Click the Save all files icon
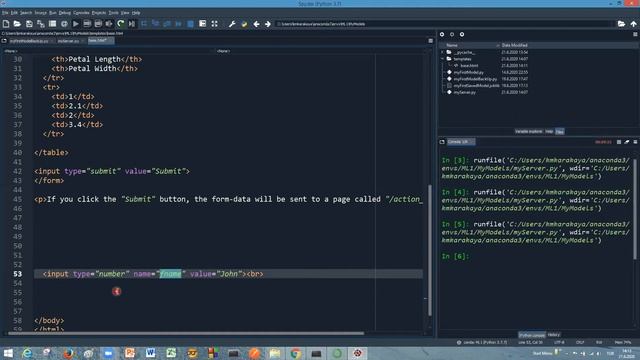The height and width of the screenshot is (360, 640). (x=40, y=24)
